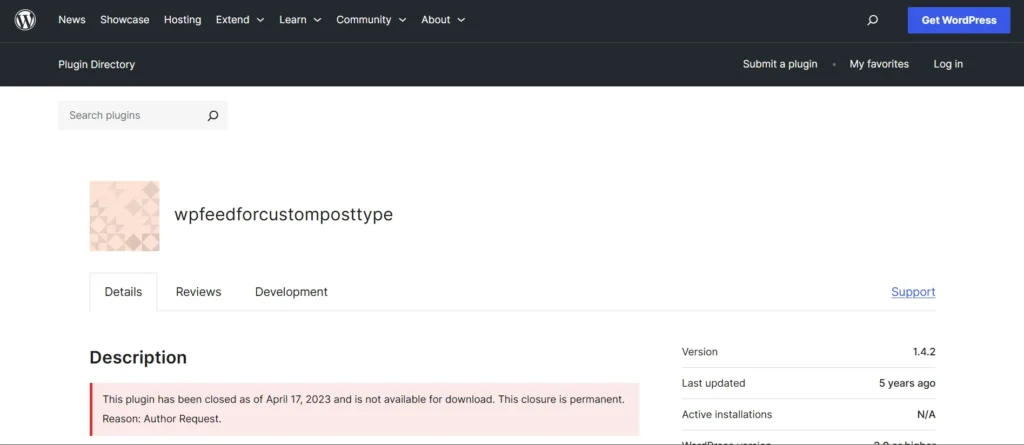The width and height of the screenshot is (1024, 445).
Task: Go to the Hosting page
Action: coord(182,20)
